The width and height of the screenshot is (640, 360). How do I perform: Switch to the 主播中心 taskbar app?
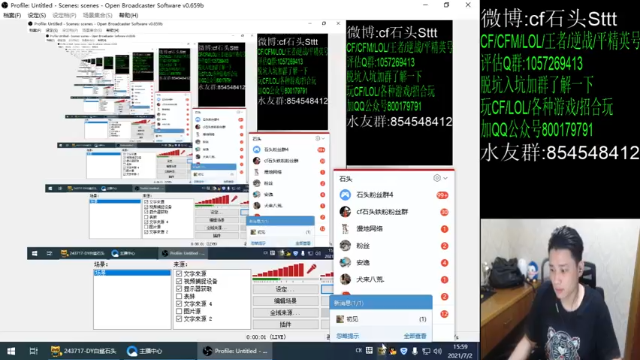[145, 351]
